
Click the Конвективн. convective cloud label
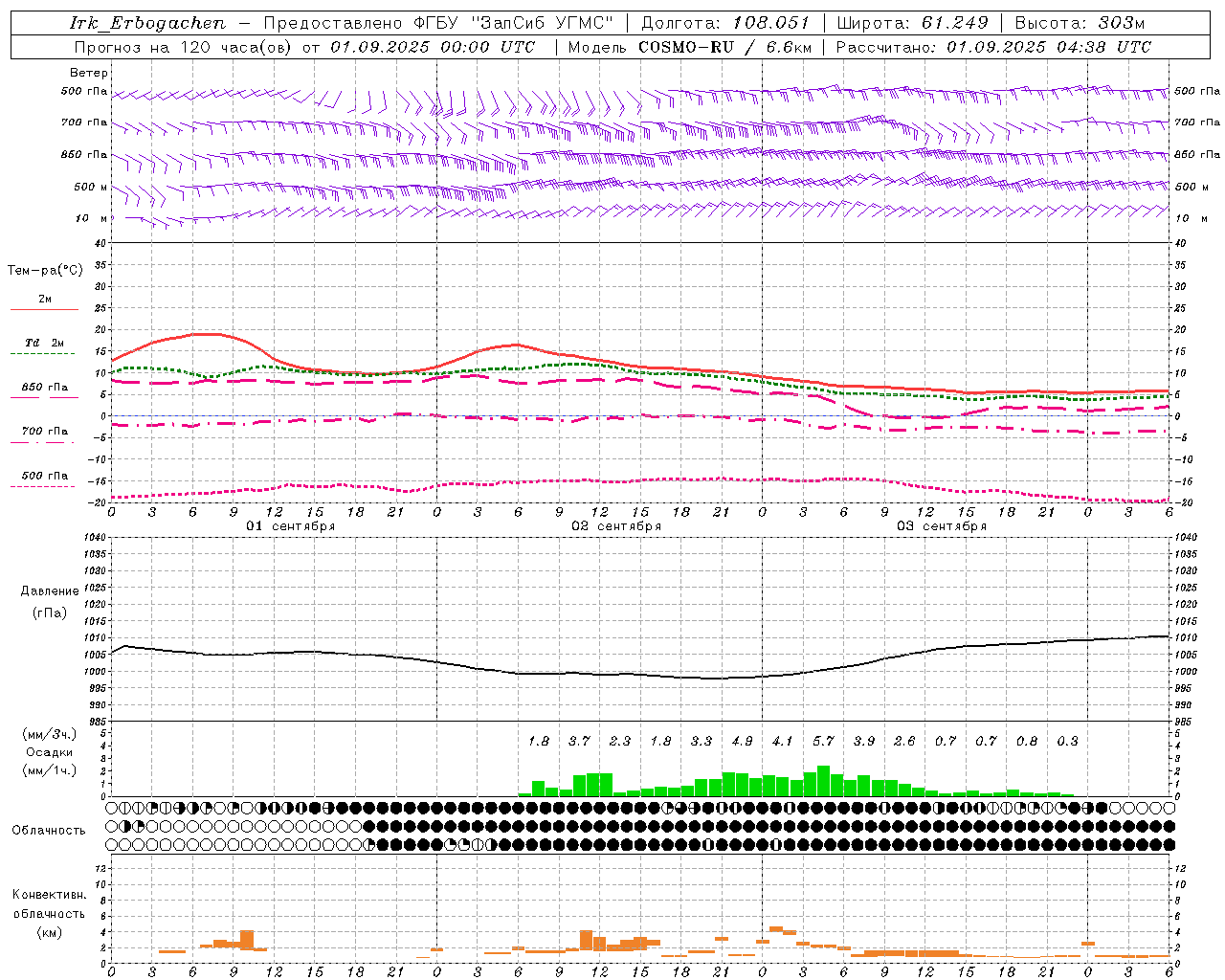pos(50,895)
